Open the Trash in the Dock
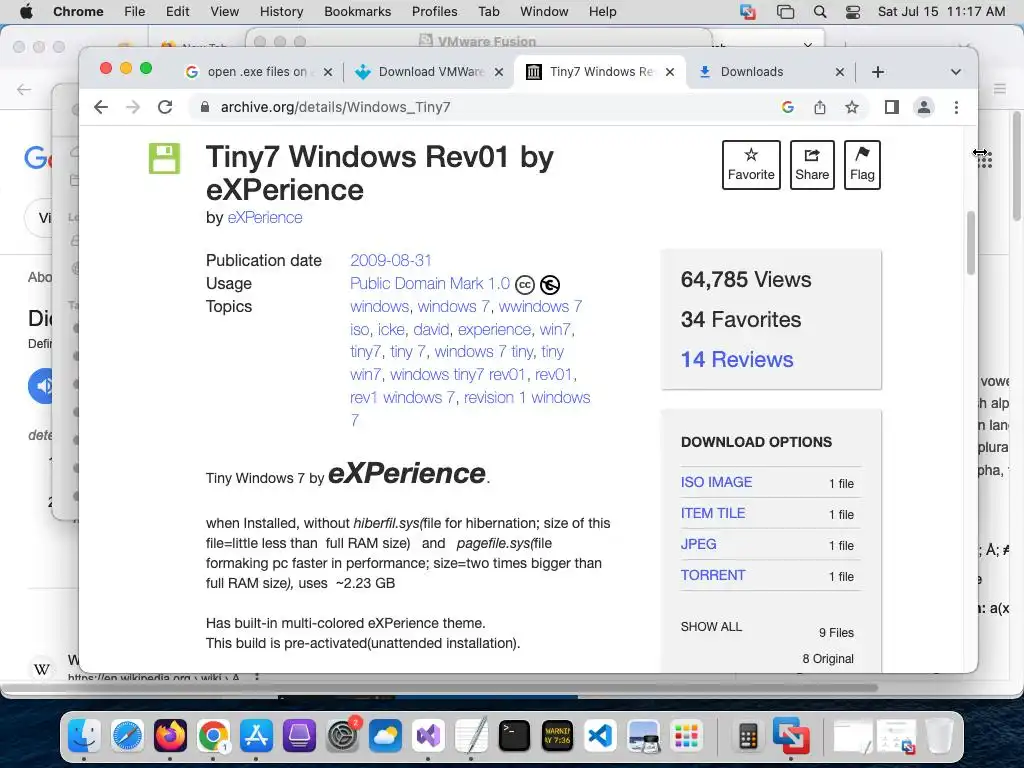This screenshot has width=1024, height=768. coord(939,736)
